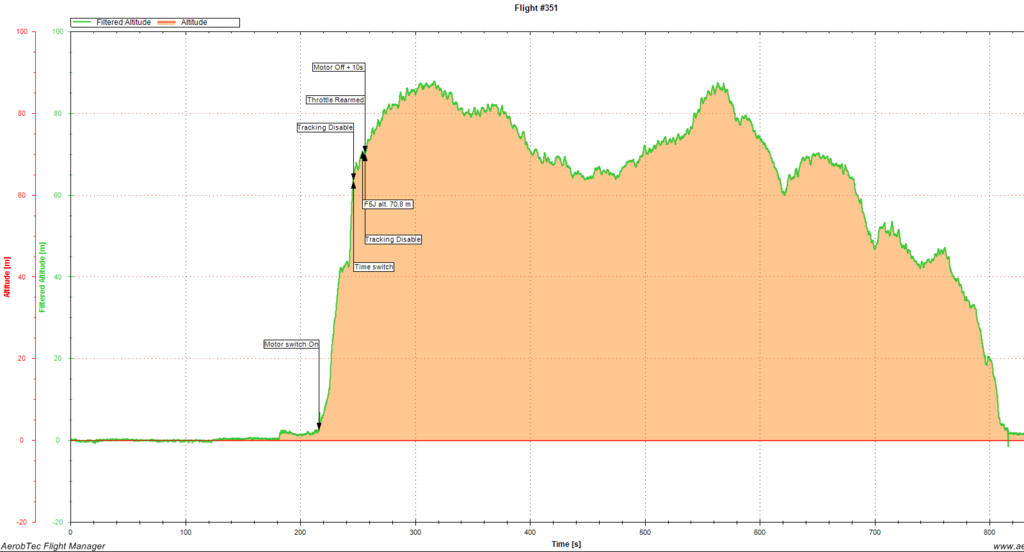Click the Altitude legend entry text
The width and height of the screenshot is (1024, 552).
coord(194,21)
